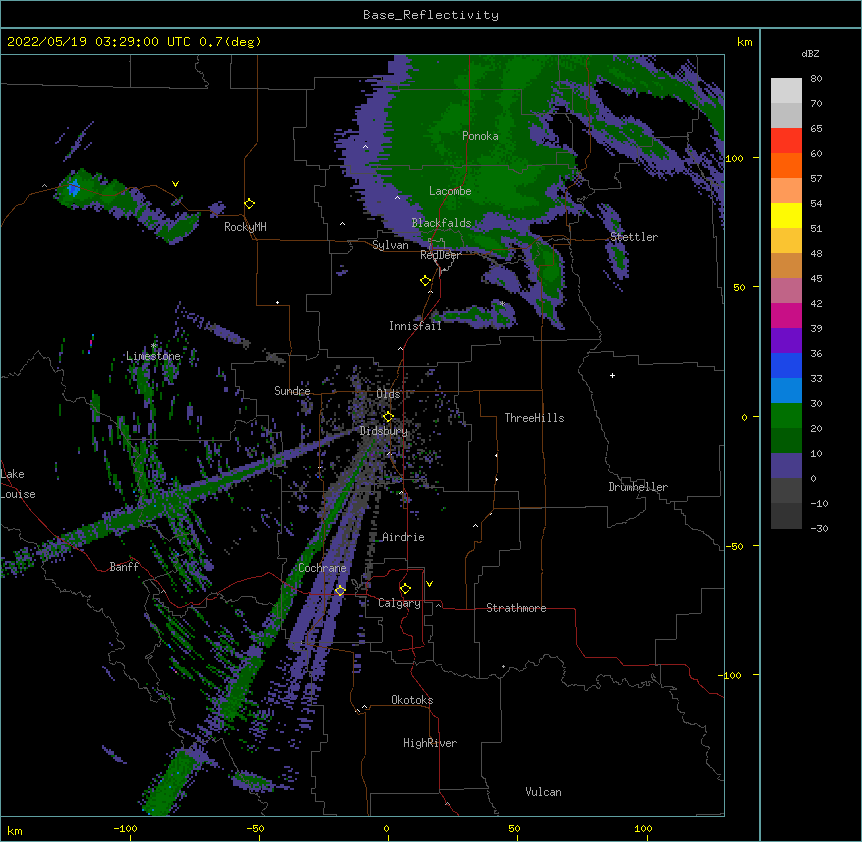Click the 80 value in the dBZ legend
This screenshot has height=842, width=862.
tap(816, 79)
